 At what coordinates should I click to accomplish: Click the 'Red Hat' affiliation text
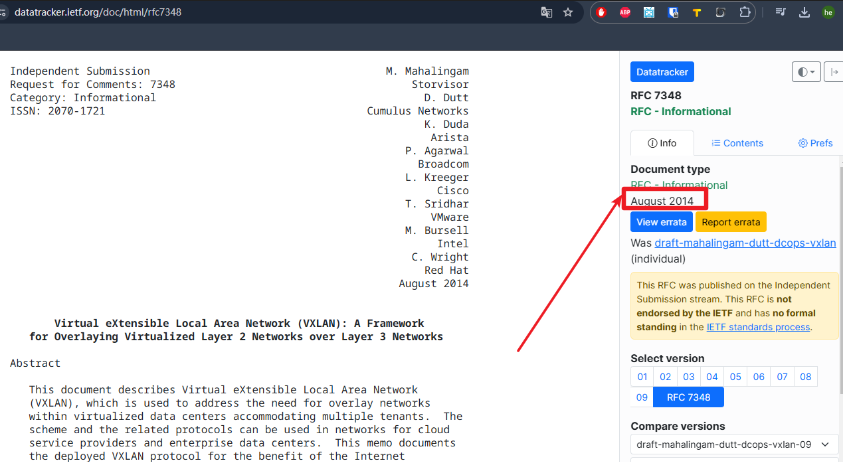click(x=446, y=271)
